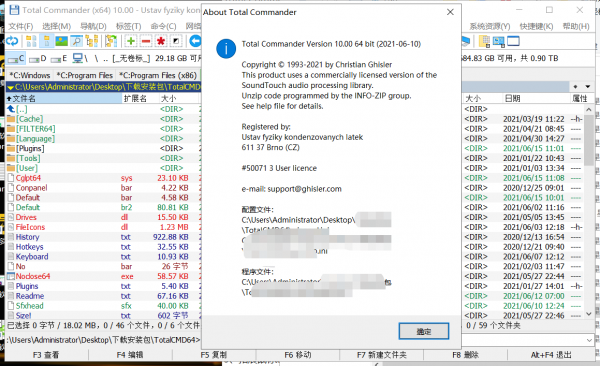Switch to brief file list view icon
The width and height of the screenshot is (600, 366).
point(31,41)
